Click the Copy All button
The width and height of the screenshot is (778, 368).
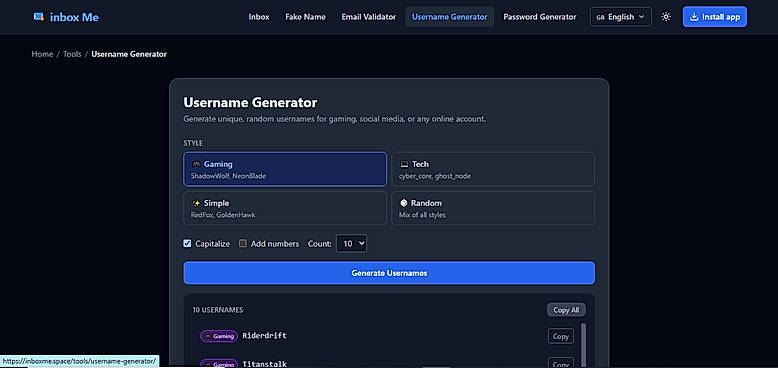point(566,310)
